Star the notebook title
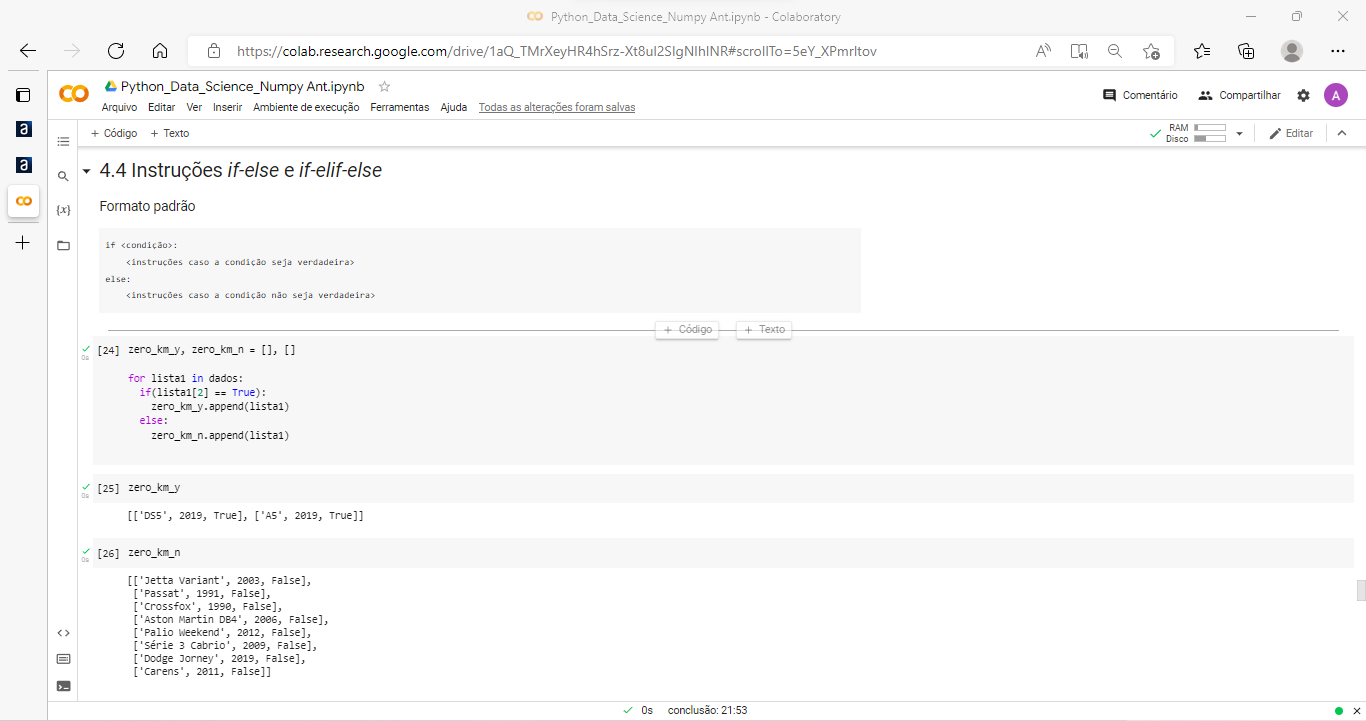This screenshot has height=721, width=1366. pyautogui.click(x=384, y=87)
